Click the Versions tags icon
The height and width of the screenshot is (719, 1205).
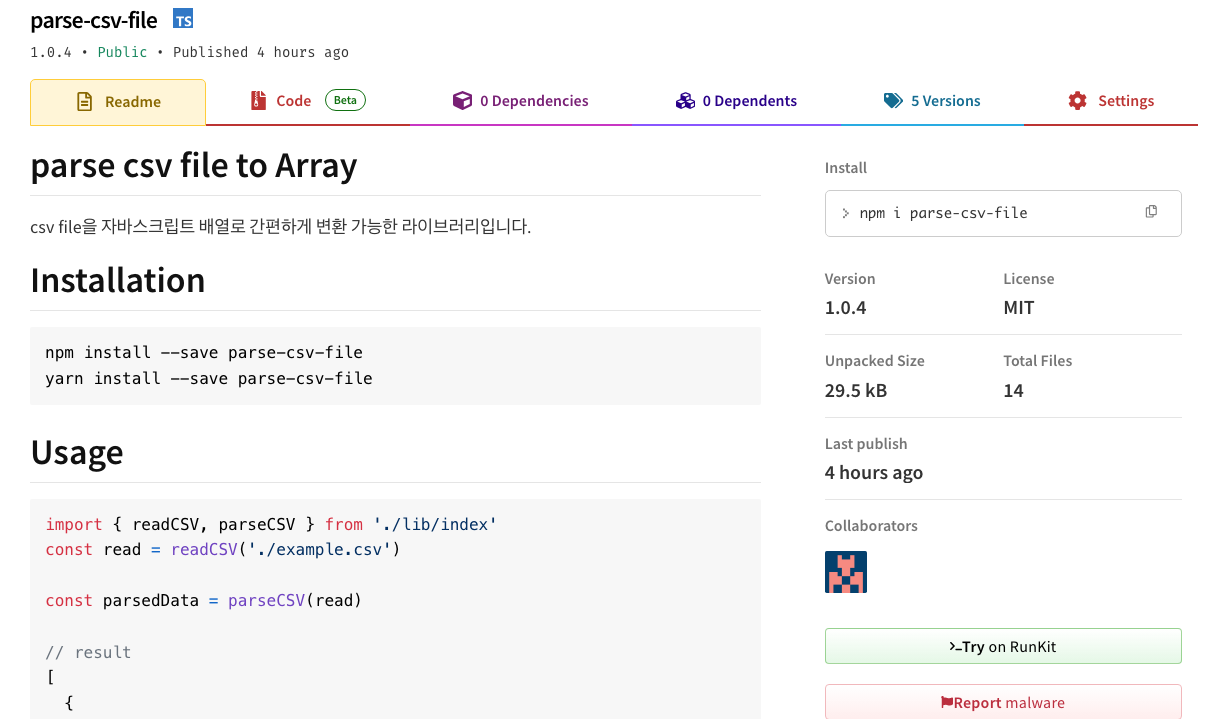tap(893, 101)
